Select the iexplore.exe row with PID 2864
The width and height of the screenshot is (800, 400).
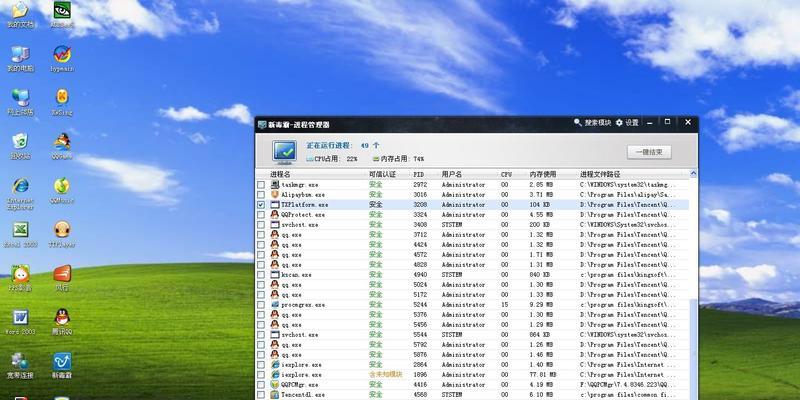(472, 365)
